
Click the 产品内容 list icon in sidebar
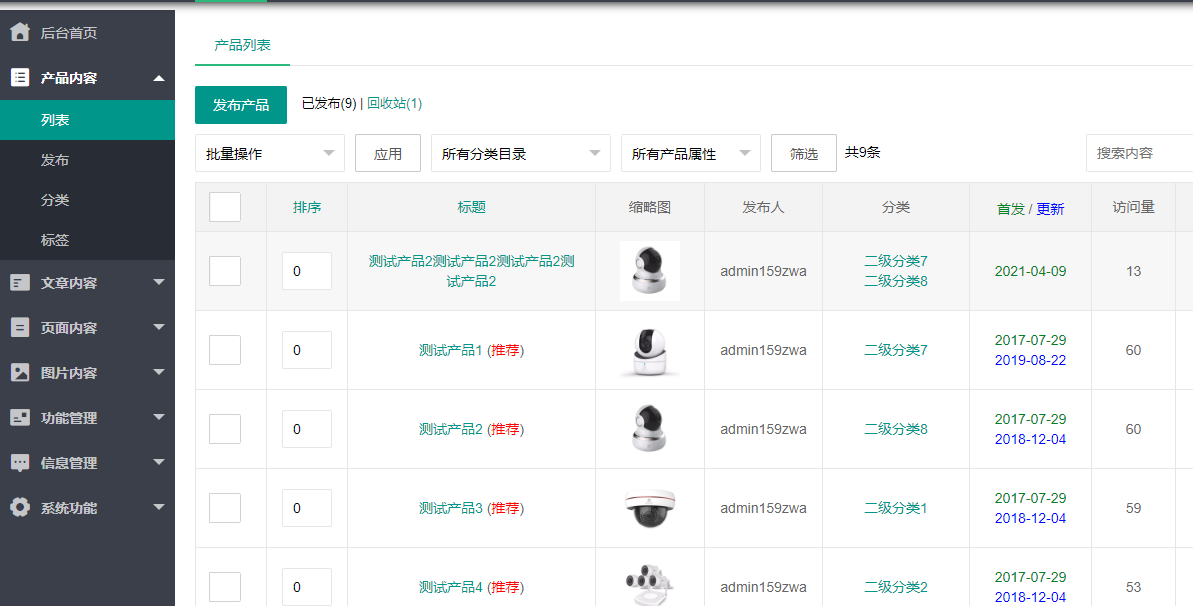click(19, 78)
